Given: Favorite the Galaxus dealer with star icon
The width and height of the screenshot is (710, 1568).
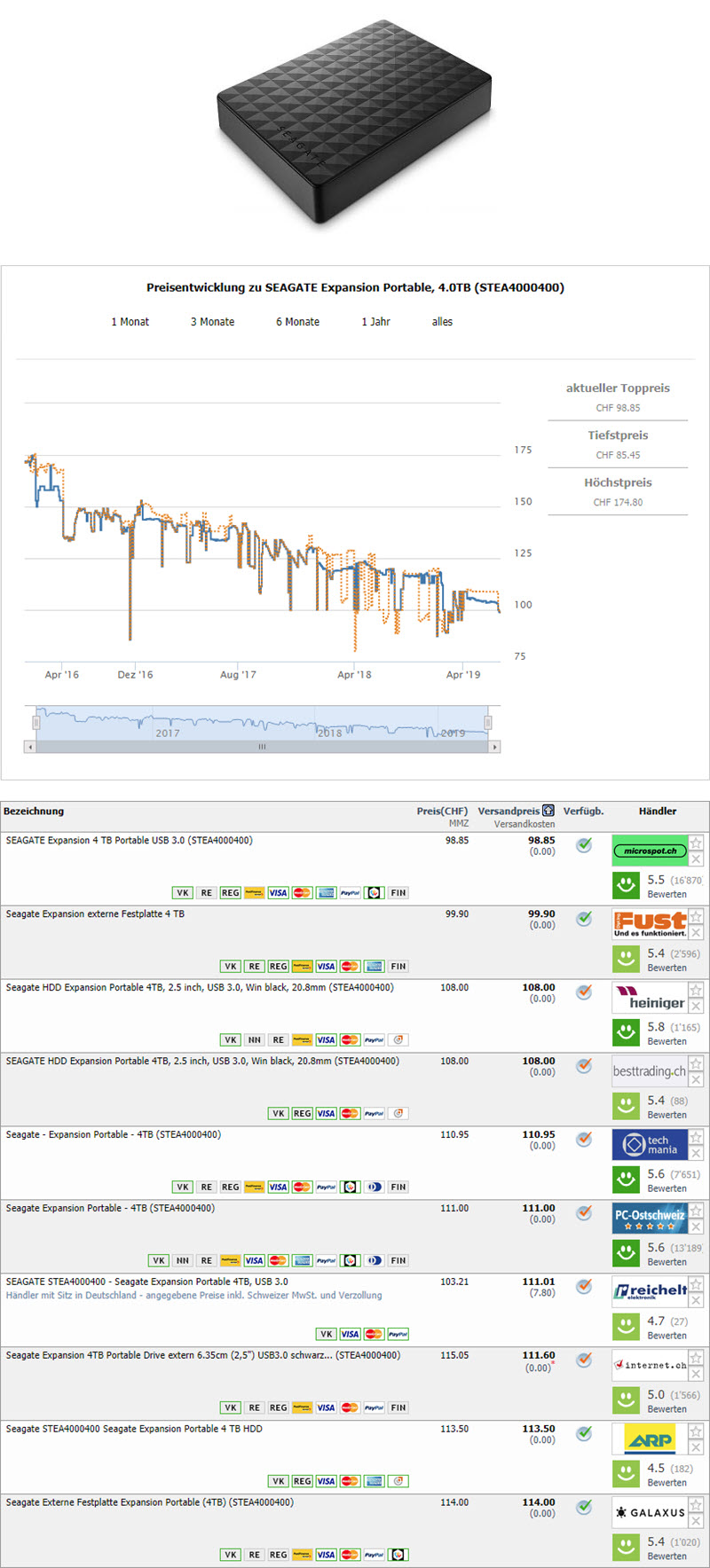Looking at the screenshot, I should [x=697, y=1504].
